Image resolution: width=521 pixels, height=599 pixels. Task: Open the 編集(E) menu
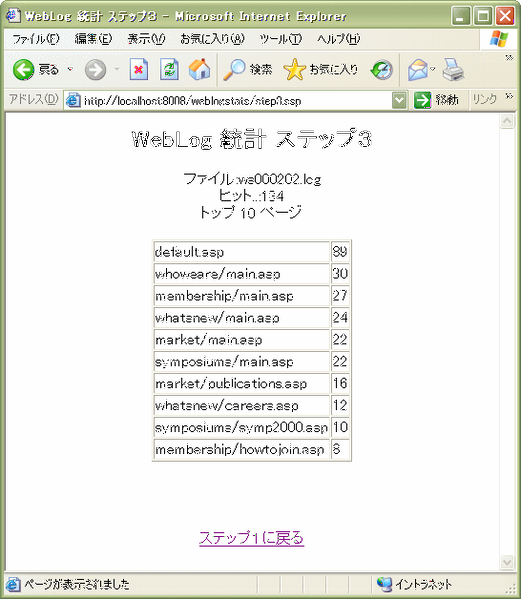tap(94, 39)
